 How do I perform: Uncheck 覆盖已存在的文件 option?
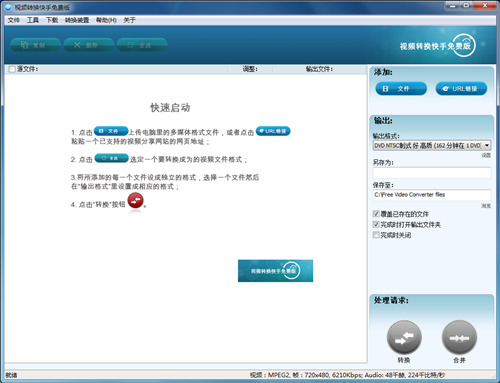(376, 214)
